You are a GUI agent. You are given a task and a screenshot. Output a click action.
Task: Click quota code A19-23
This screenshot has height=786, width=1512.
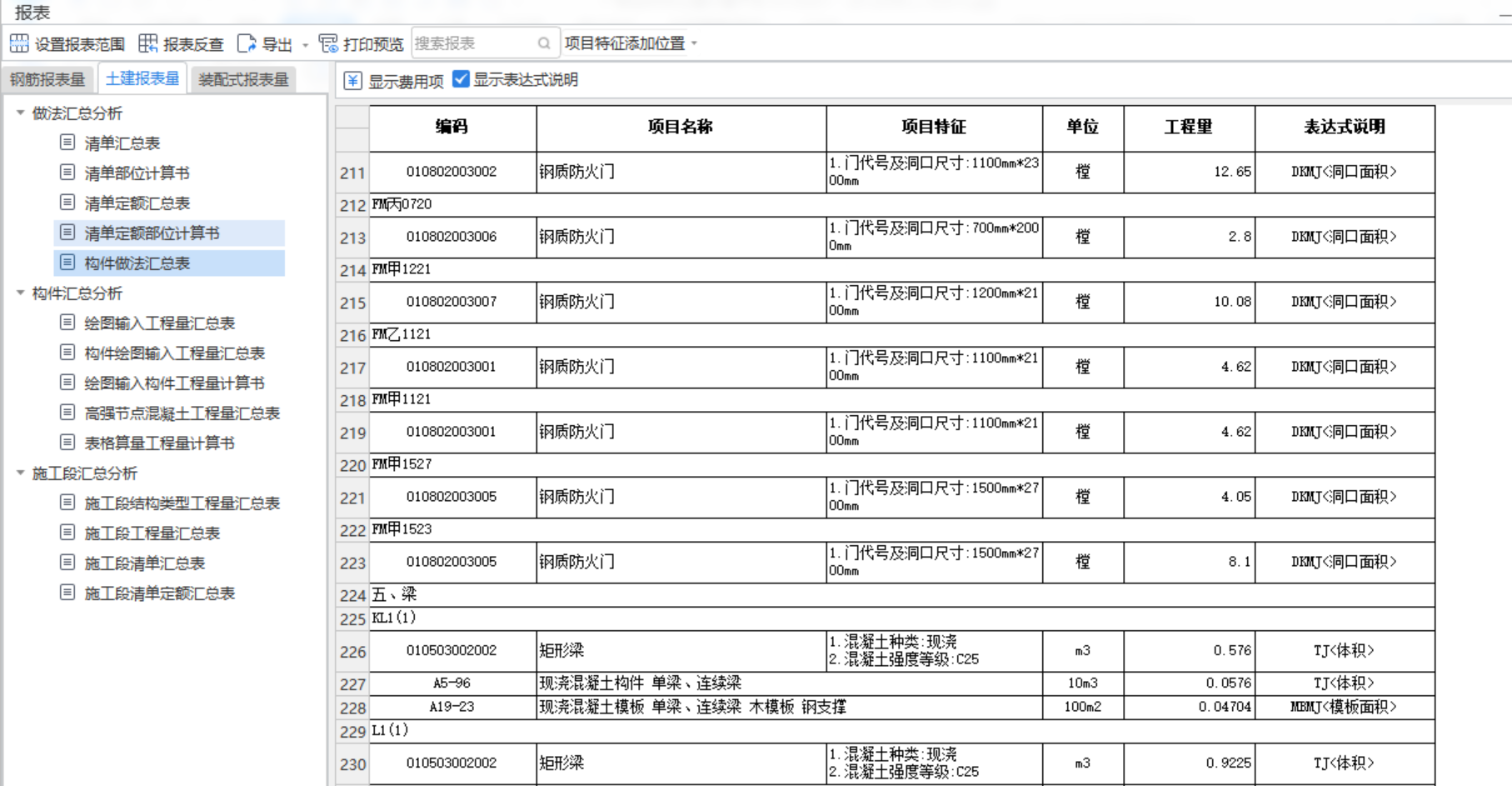point(452,707)
